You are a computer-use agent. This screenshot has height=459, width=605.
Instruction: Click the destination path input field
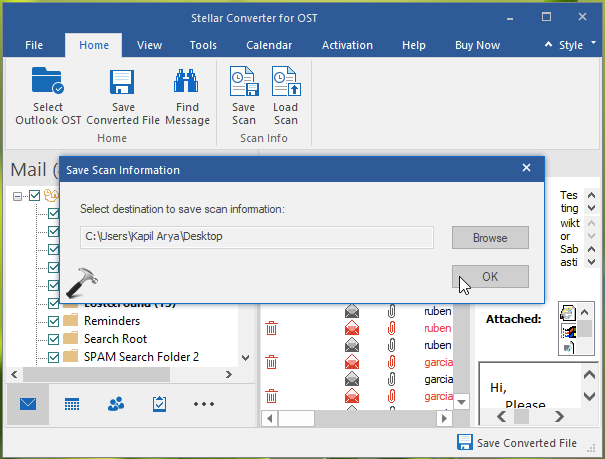257,237
